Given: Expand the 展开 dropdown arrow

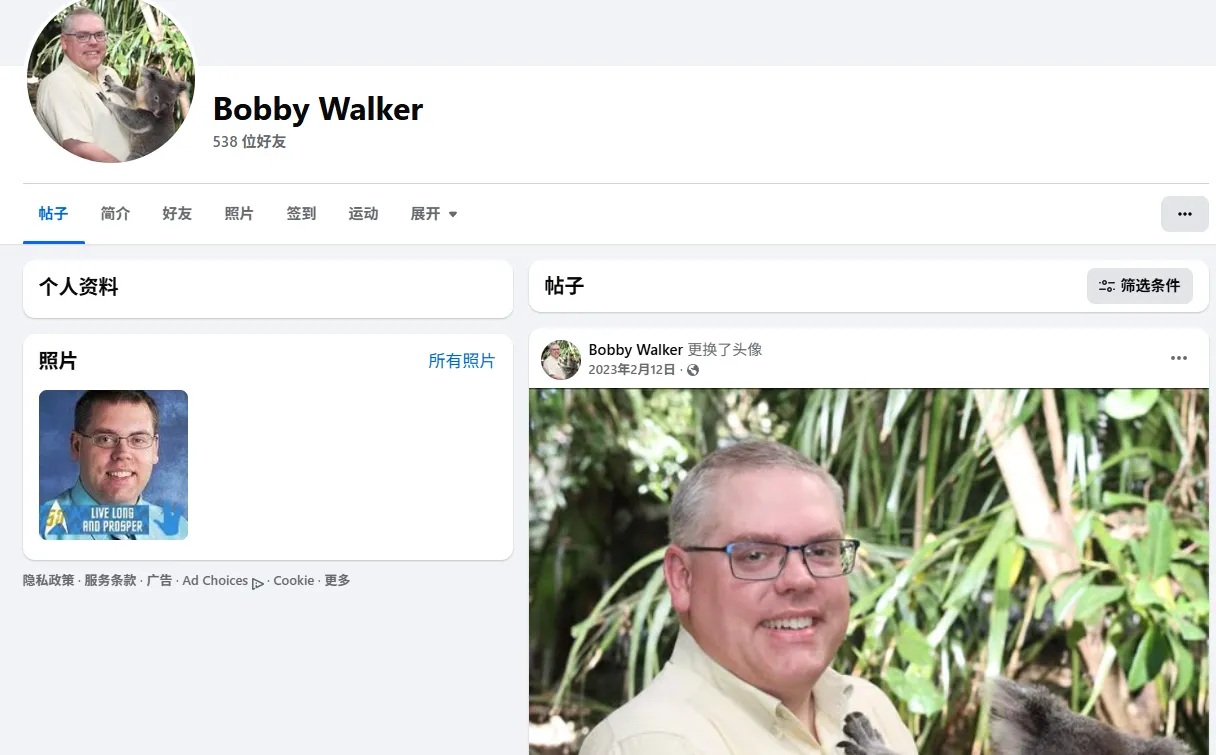Looking at the screenshot, I should (453, 215).
